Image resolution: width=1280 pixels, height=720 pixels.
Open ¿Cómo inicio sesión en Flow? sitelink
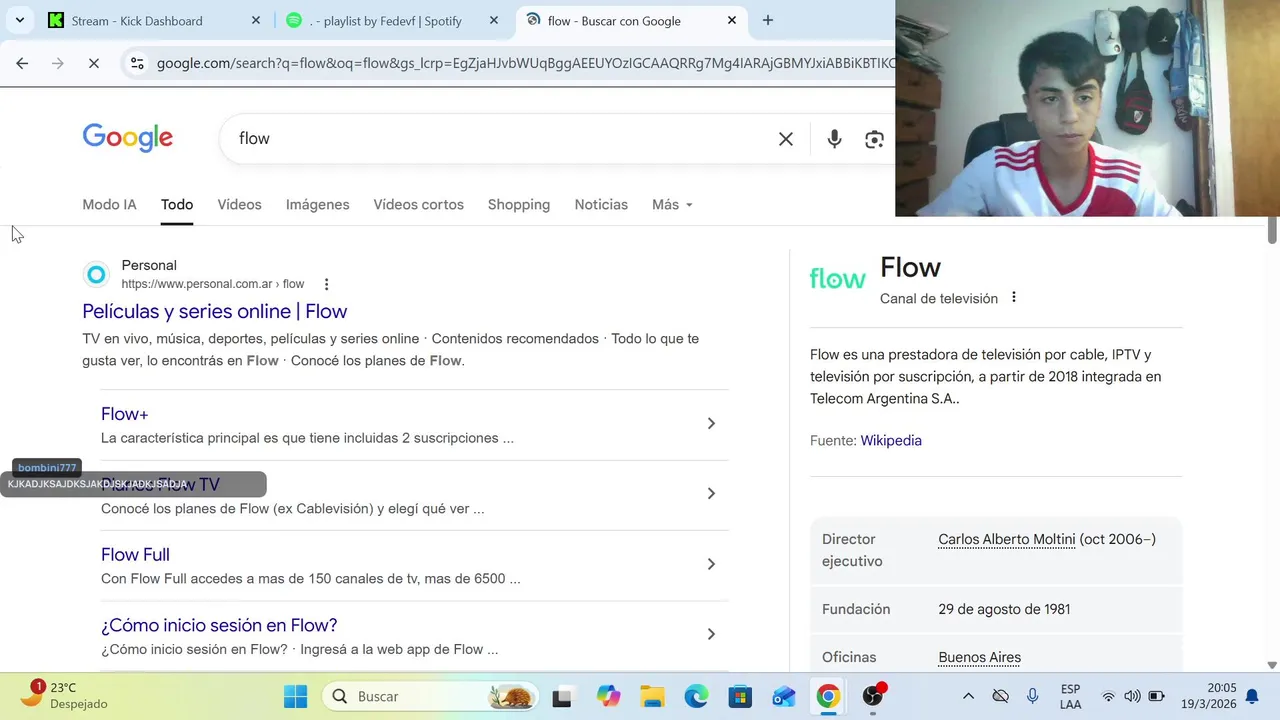click(219, 625)
